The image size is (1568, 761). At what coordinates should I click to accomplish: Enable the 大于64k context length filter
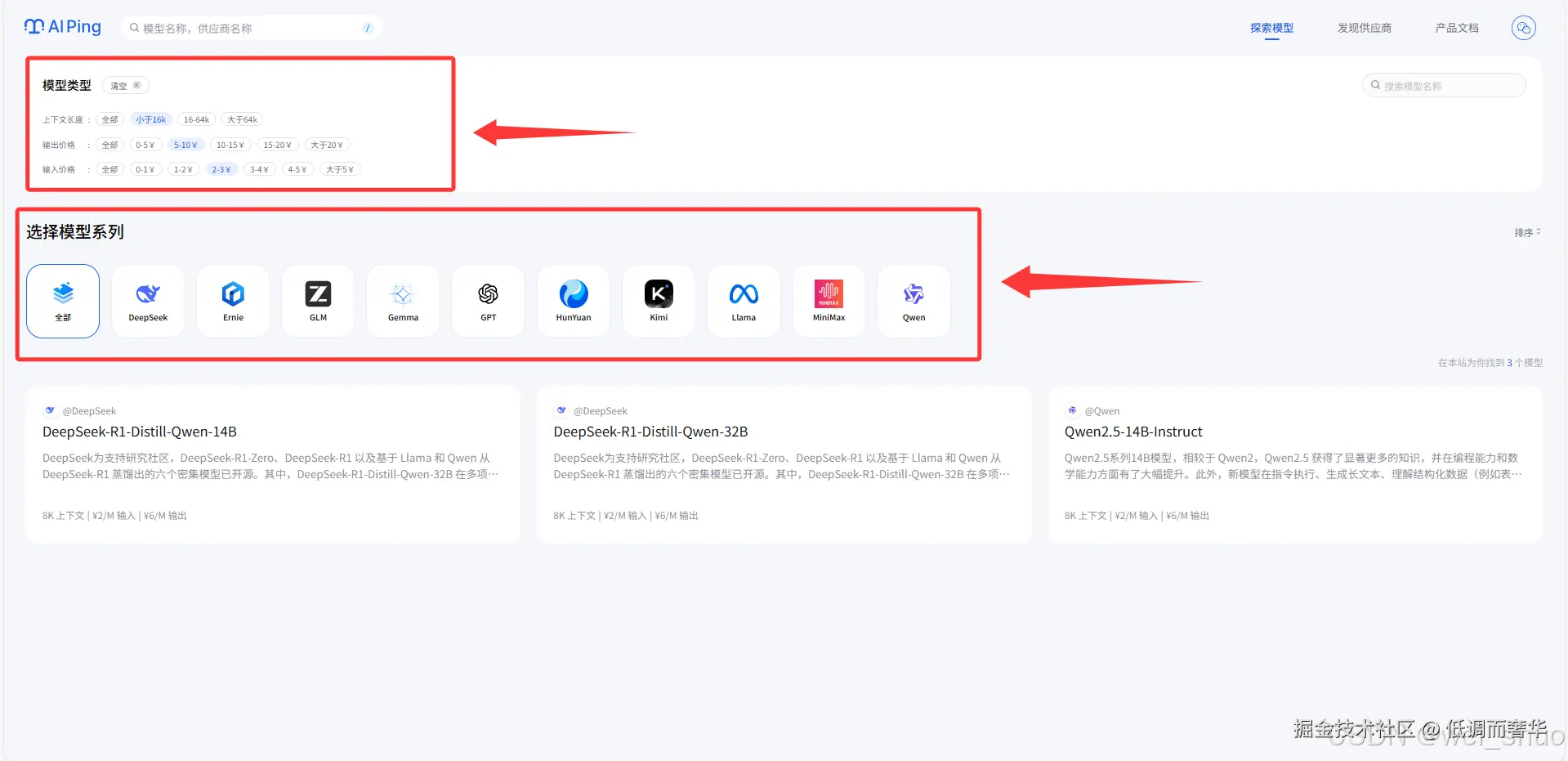242,119
